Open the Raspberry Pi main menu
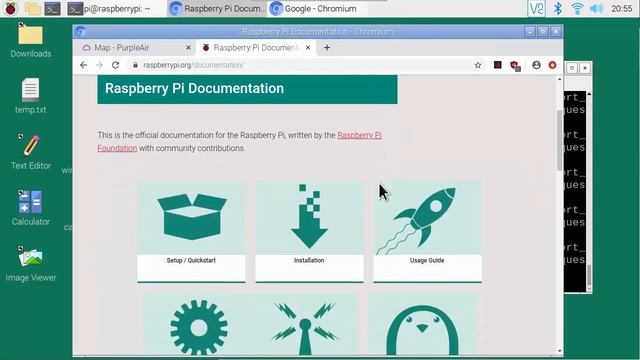This screenshot has height=360, width=640. (11, 8)
